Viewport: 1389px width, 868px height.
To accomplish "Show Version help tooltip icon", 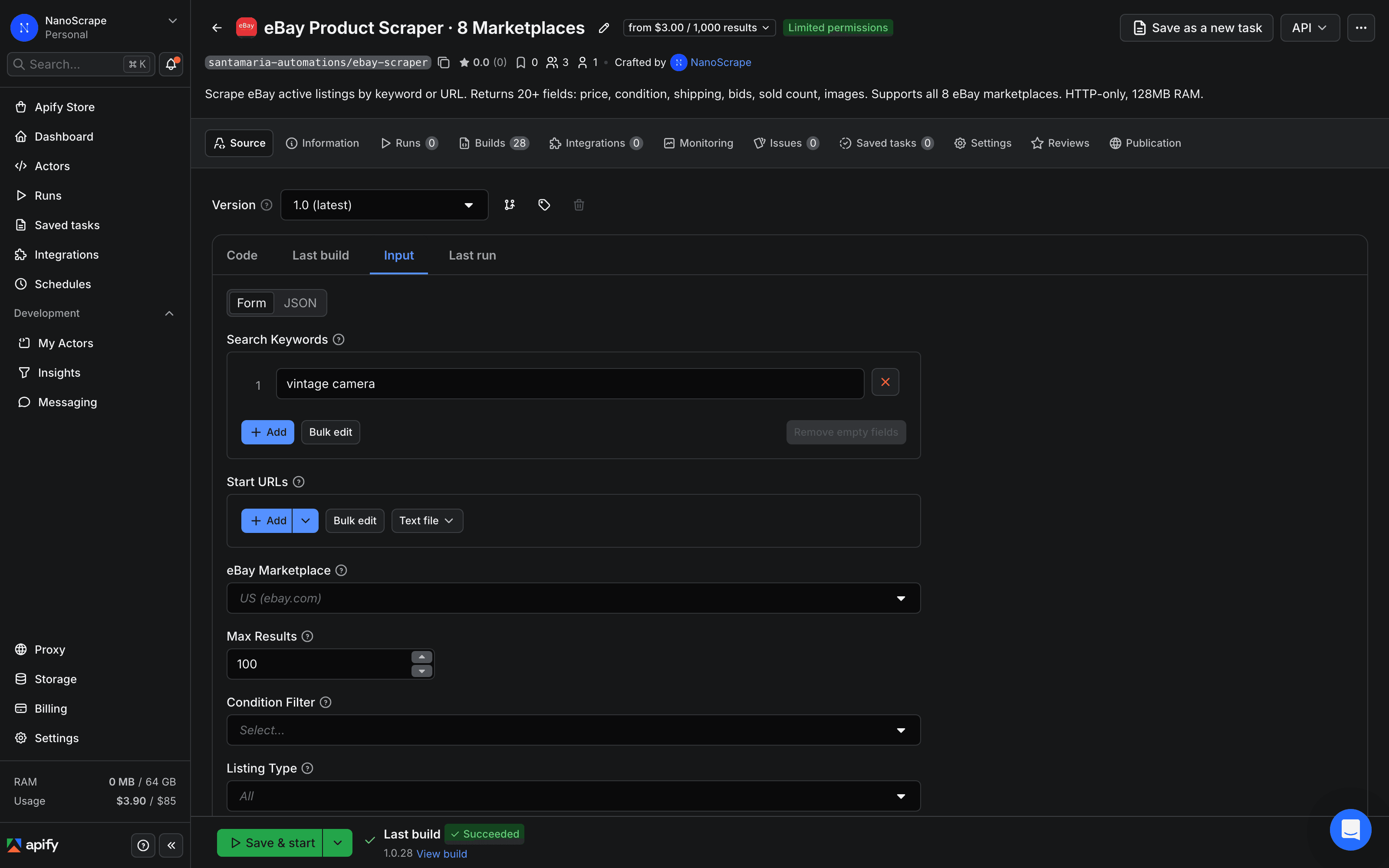I will click(x=267, y=205).
